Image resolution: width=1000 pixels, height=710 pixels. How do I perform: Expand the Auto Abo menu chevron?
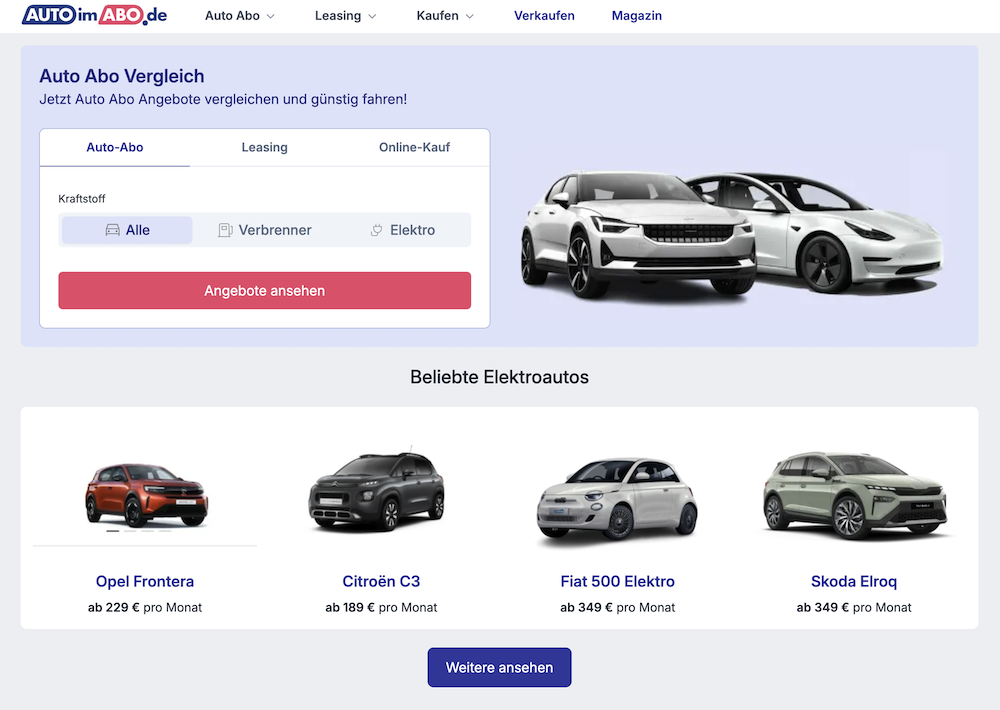point(270,17)
